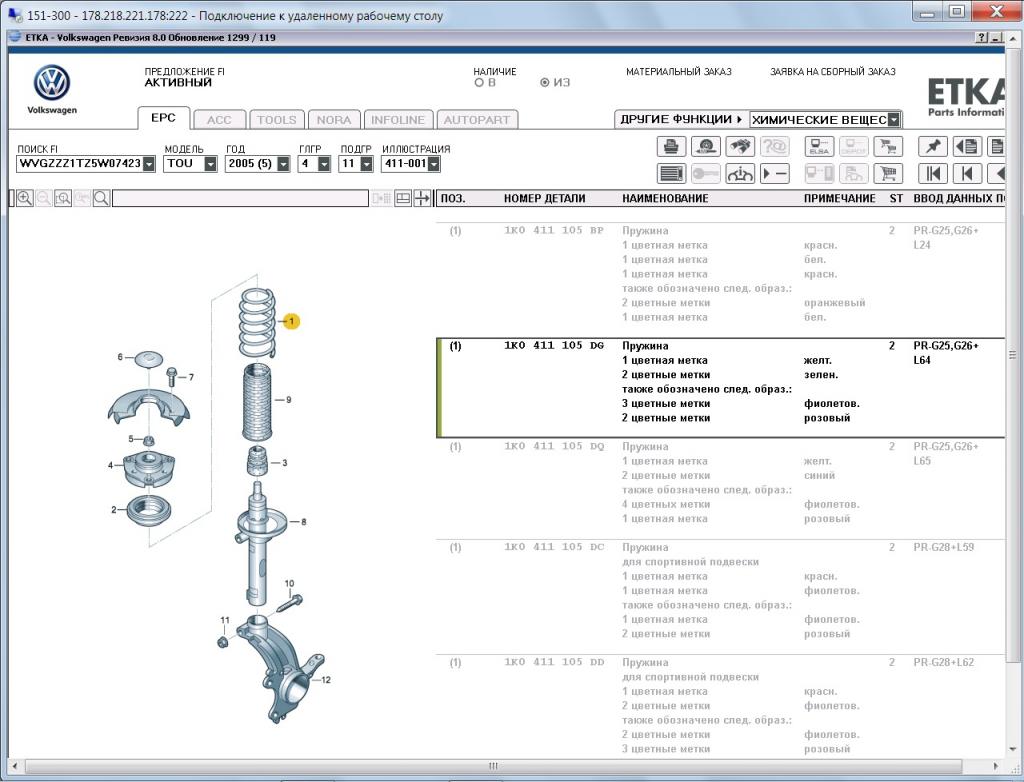The image size is (1024, 782).
Task: Click the vertical scrollbar down arrow
Action: pos(1013,749)
